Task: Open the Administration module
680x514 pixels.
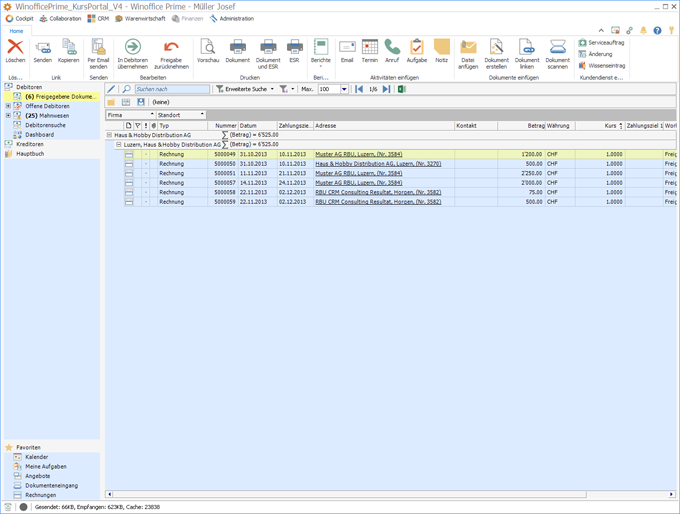Action: pos(232,19)
